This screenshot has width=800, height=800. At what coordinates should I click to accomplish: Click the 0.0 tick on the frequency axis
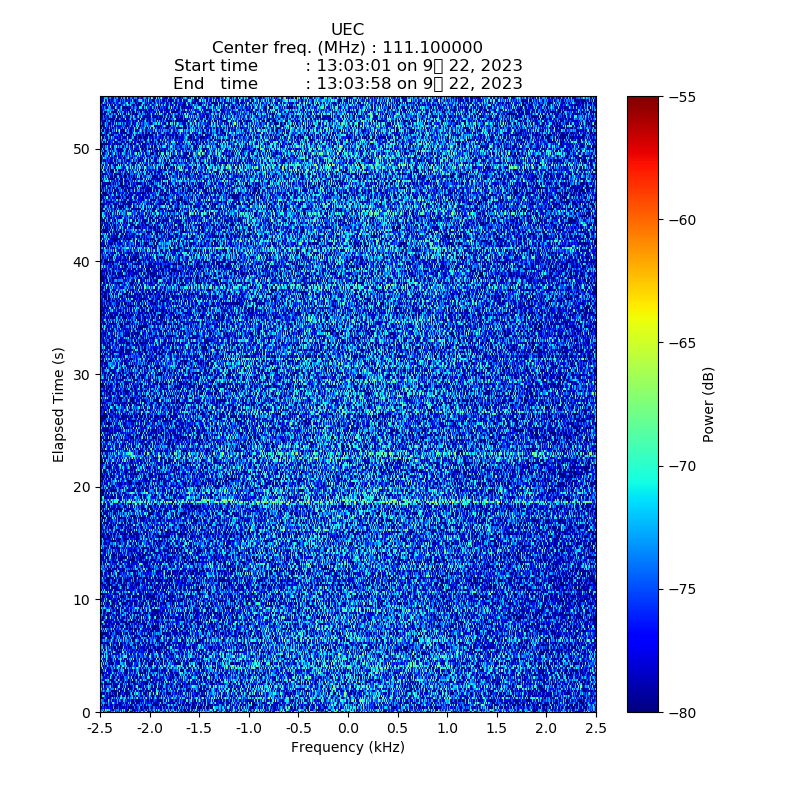[x=348, y=728]
